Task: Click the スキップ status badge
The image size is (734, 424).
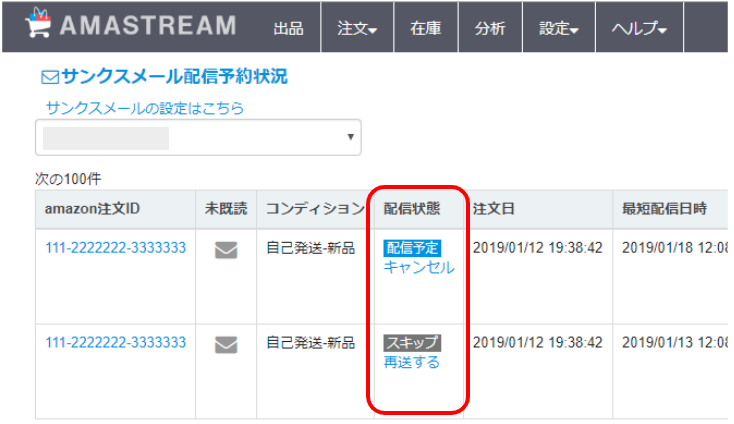Action: 412,343
